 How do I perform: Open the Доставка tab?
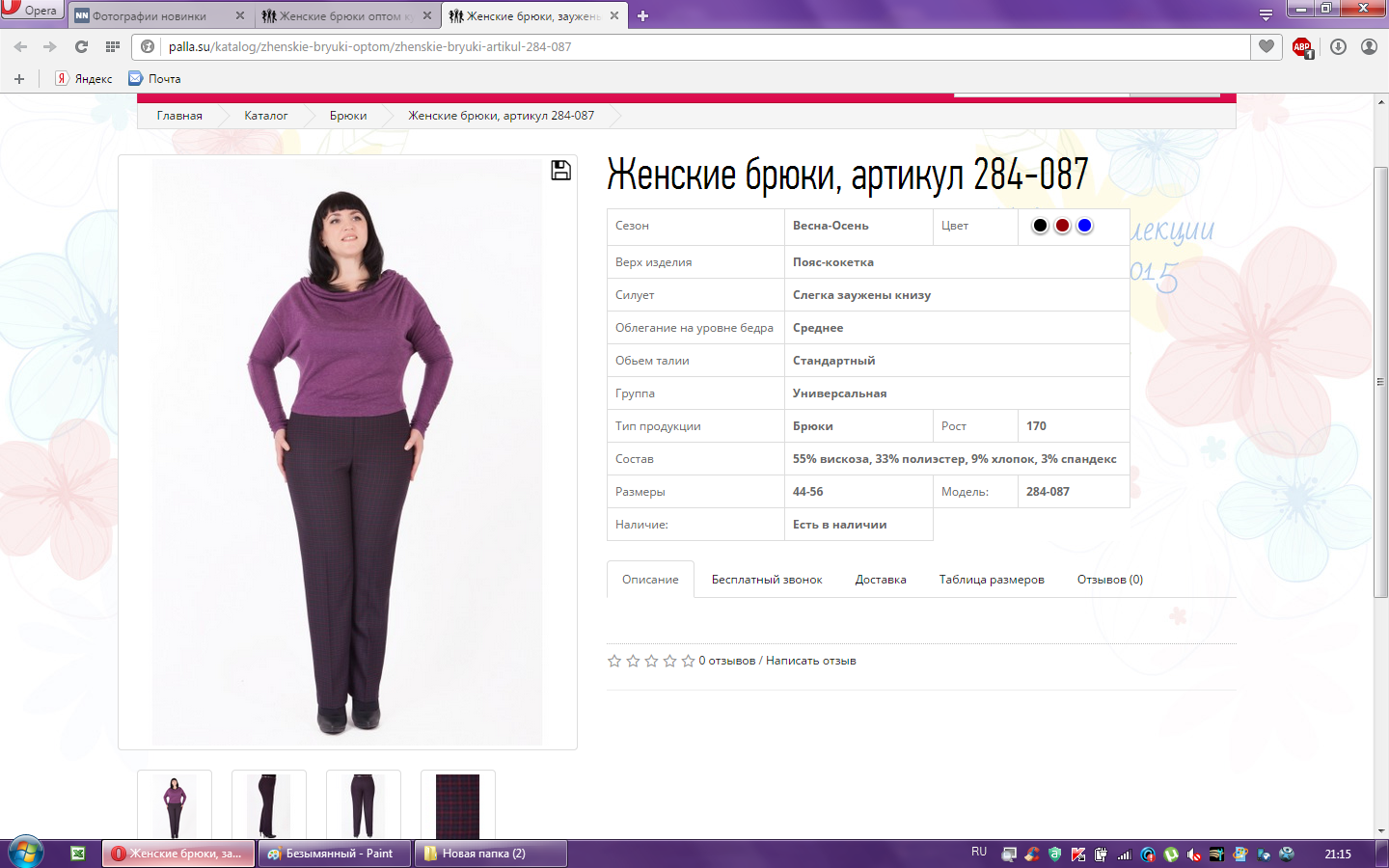881,580
